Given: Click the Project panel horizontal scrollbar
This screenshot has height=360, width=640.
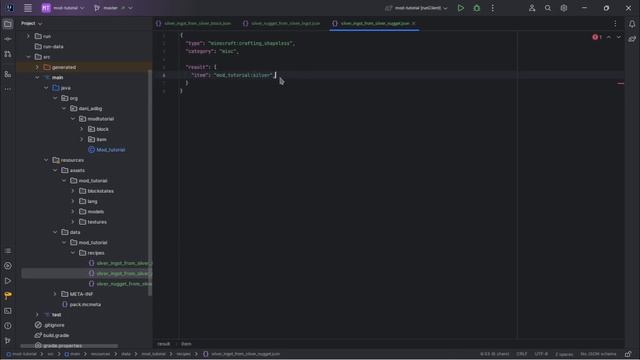Looking at the screenshot, I should 69,346.
